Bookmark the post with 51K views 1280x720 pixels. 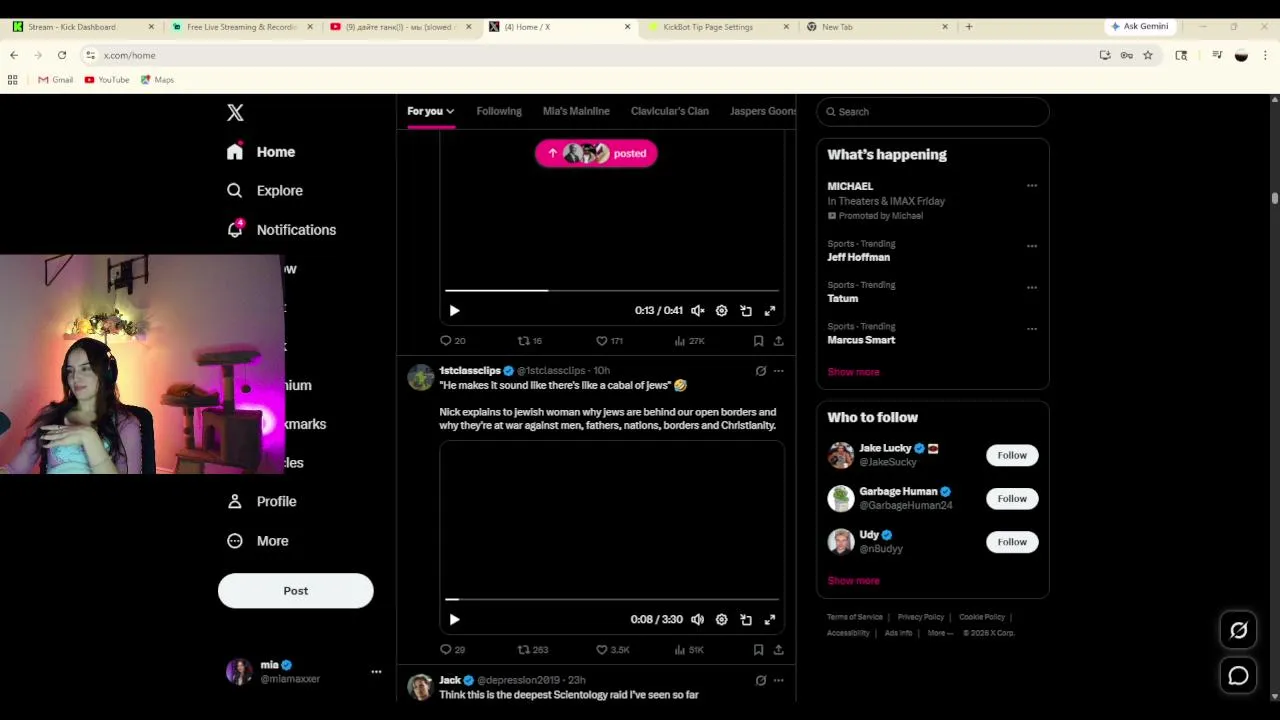coord(758,650)
